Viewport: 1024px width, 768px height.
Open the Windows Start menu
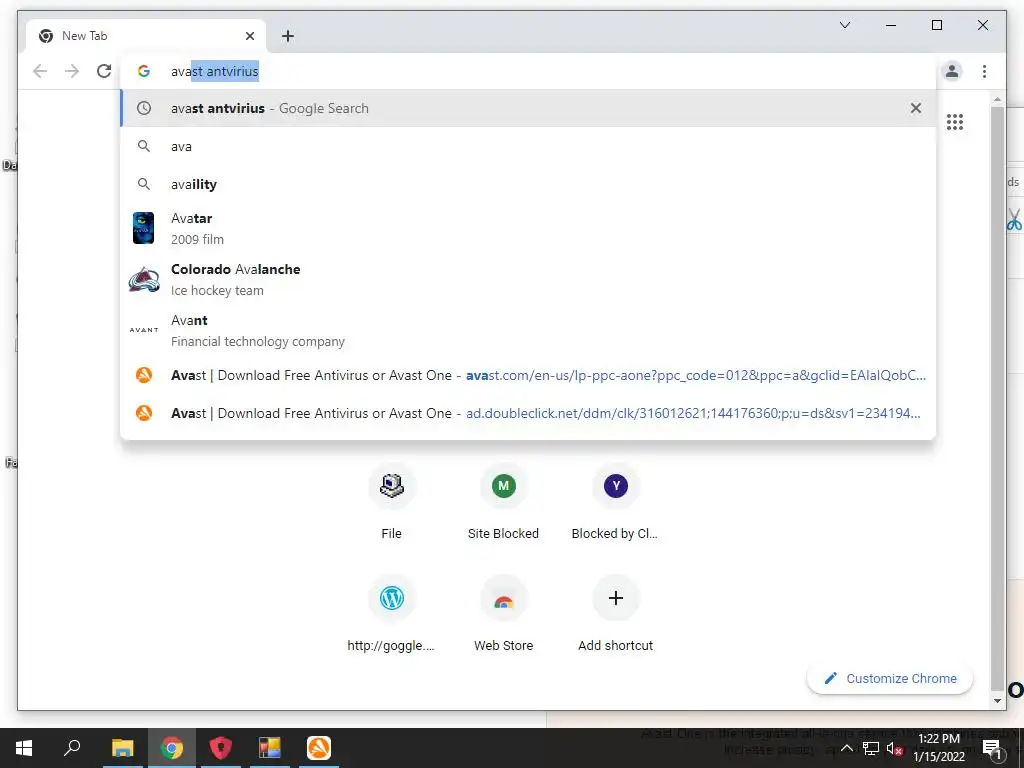coord(24,748)
